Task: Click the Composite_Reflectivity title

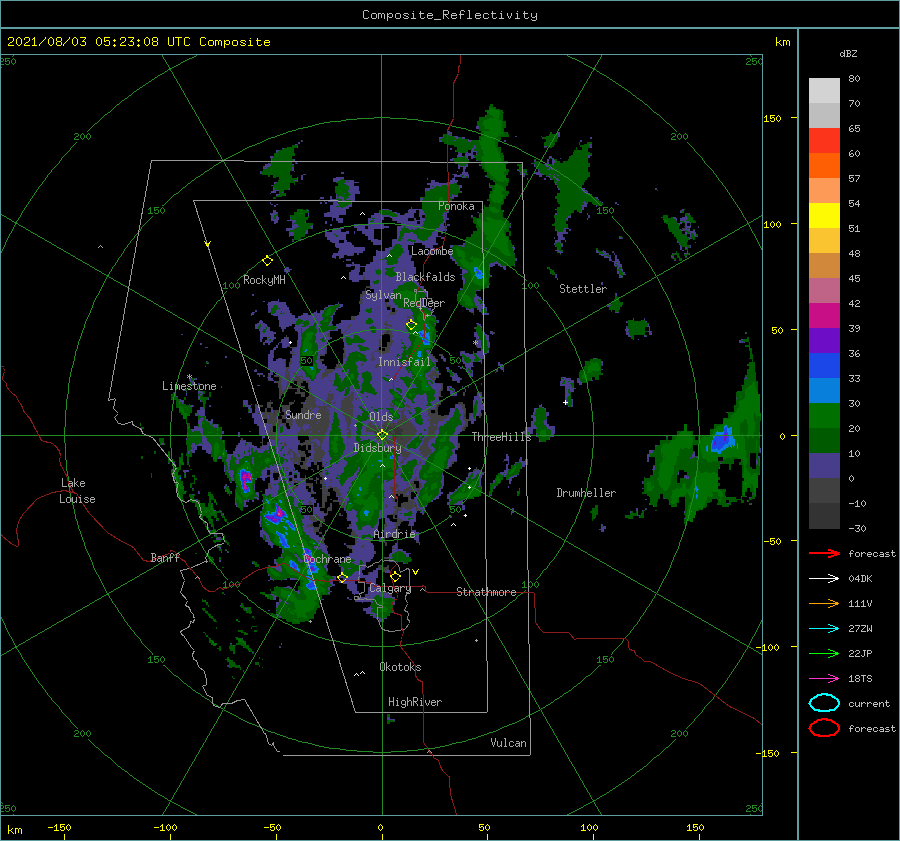Action: [x=450, y=15]
